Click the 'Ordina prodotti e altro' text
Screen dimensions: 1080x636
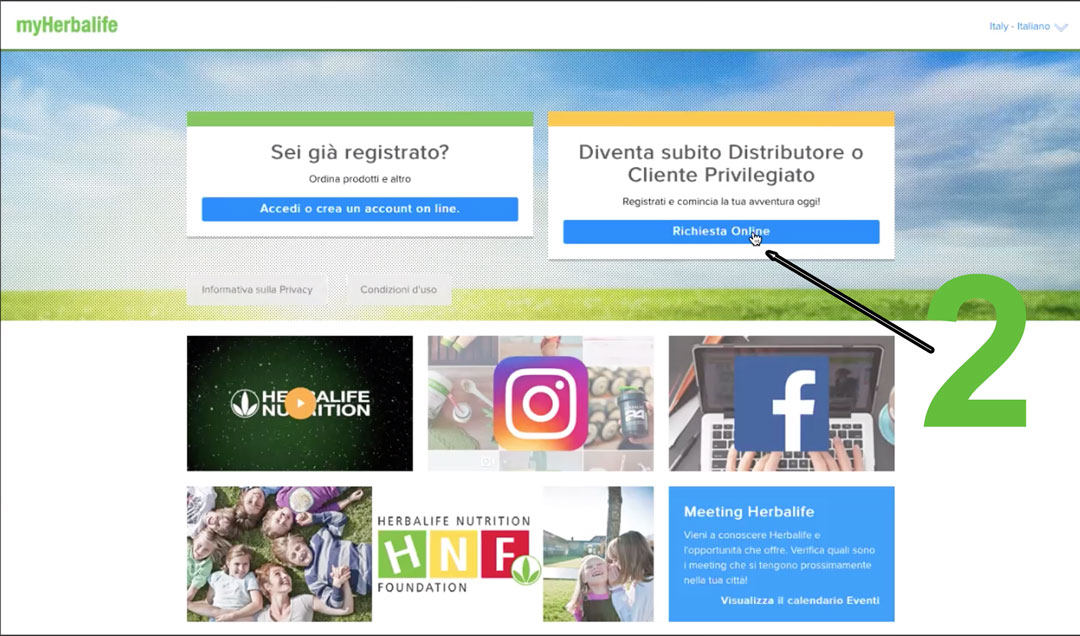[x=360, y=179]
